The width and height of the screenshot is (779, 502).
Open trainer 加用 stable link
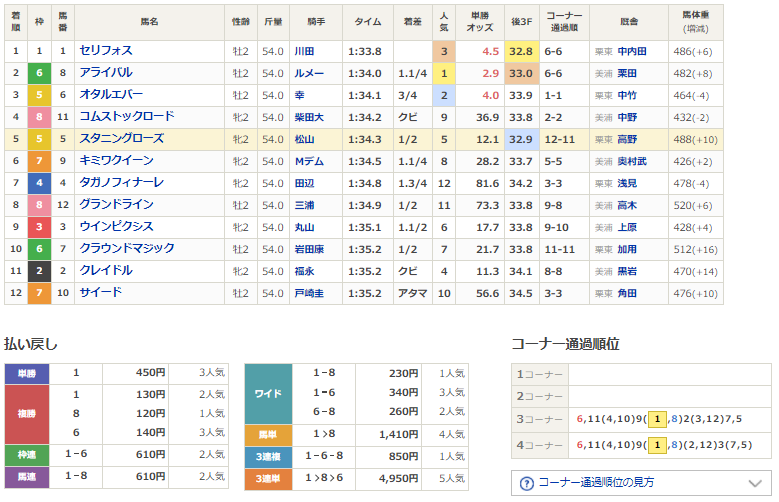pyautogui.click(x=627, y=249)
